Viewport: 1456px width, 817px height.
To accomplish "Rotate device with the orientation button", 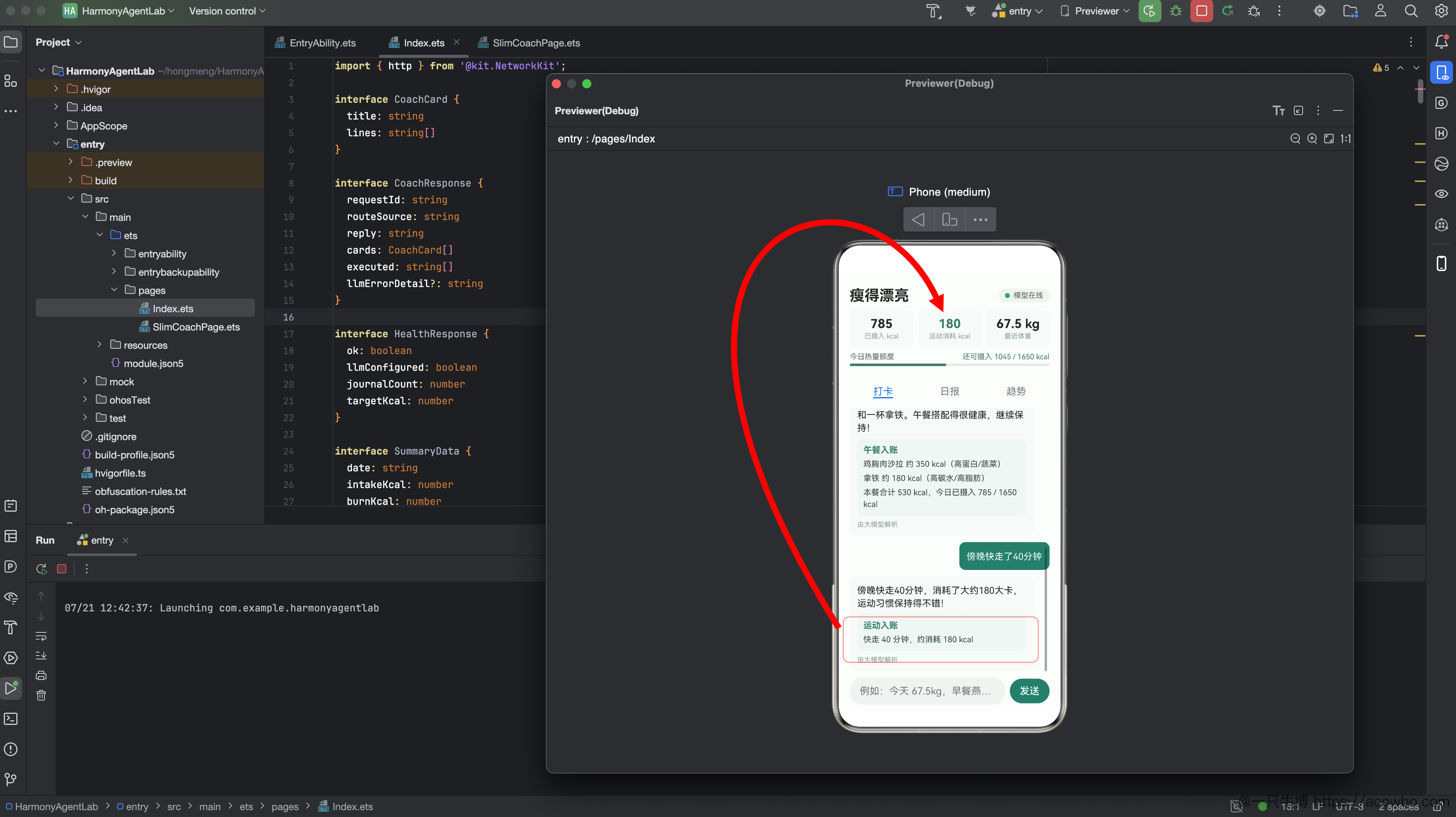I will (x=949, y=219).
